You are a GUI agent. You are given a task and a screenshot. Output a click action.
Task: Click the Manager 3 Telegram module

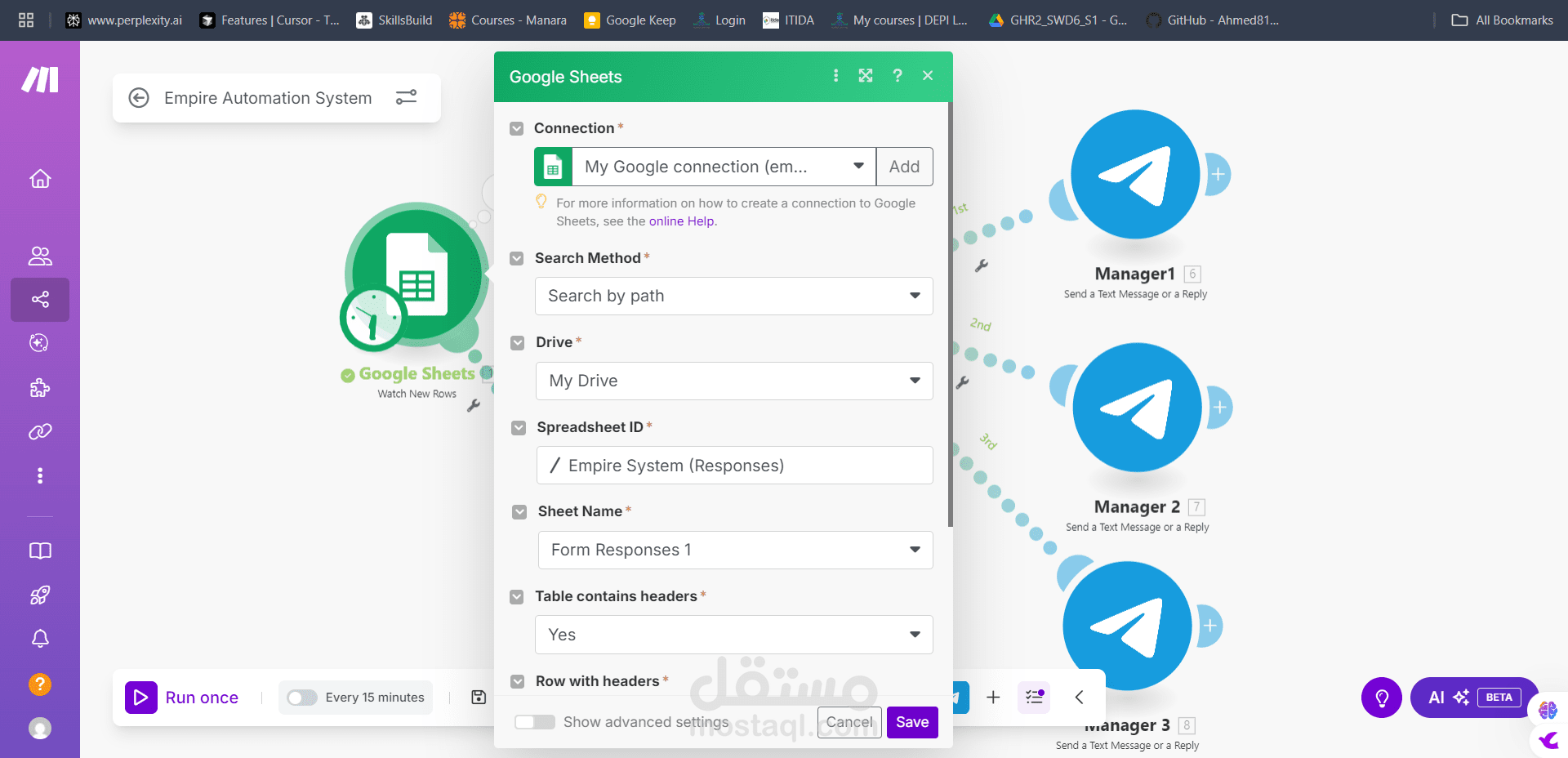(1127, 626)
